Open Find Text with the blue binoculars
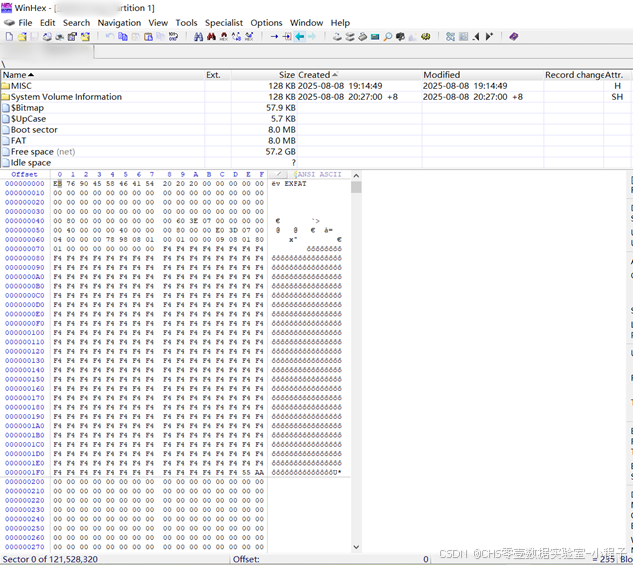Screen dimensions: 633x565 tap(198, 37)
